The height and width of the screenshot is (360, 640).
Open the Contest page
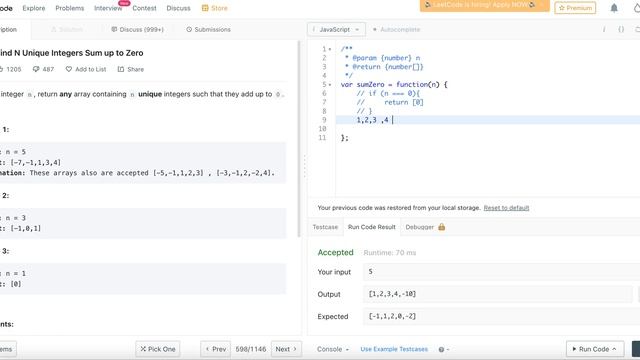click(144, 8)
